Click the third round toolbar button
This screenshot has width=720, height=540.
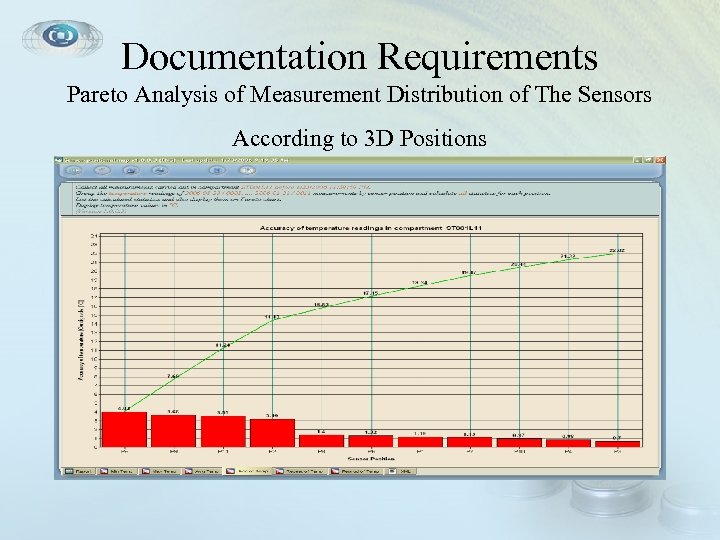(x=131, y=170)
